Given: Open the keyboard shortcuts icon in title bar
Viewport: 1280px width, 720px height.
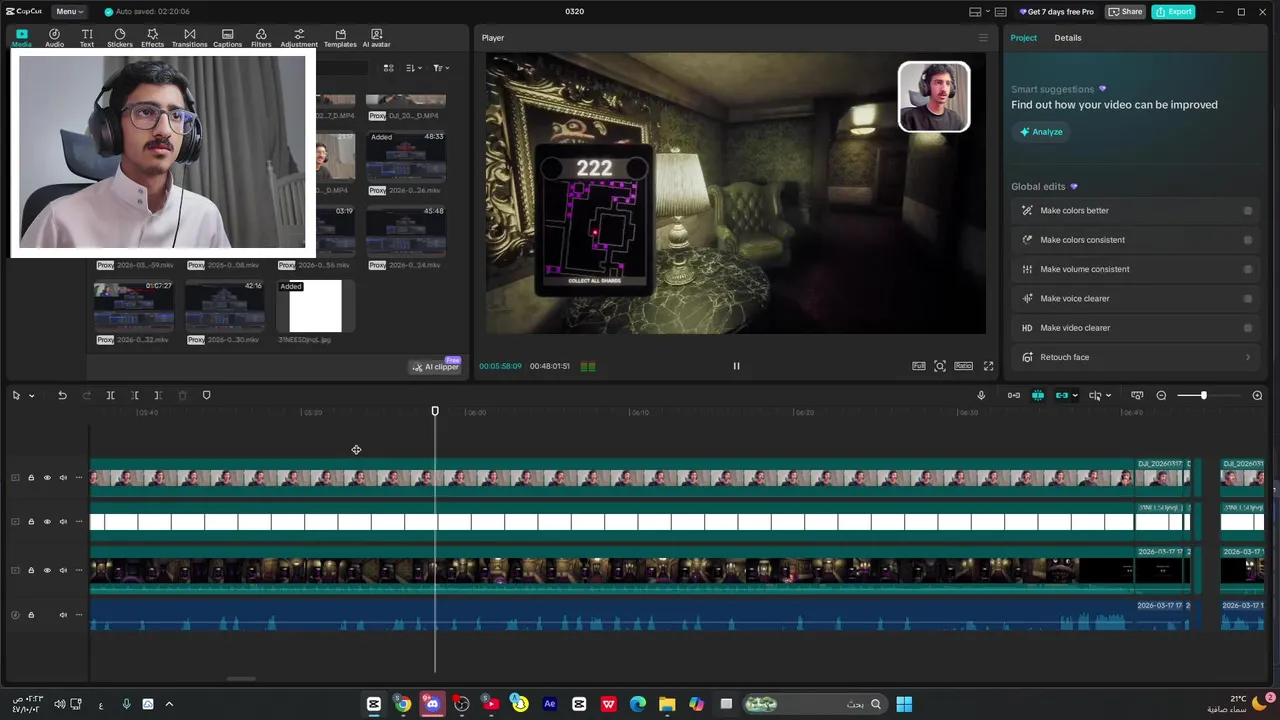Looking at the screenshot, I should (1000, 12).
